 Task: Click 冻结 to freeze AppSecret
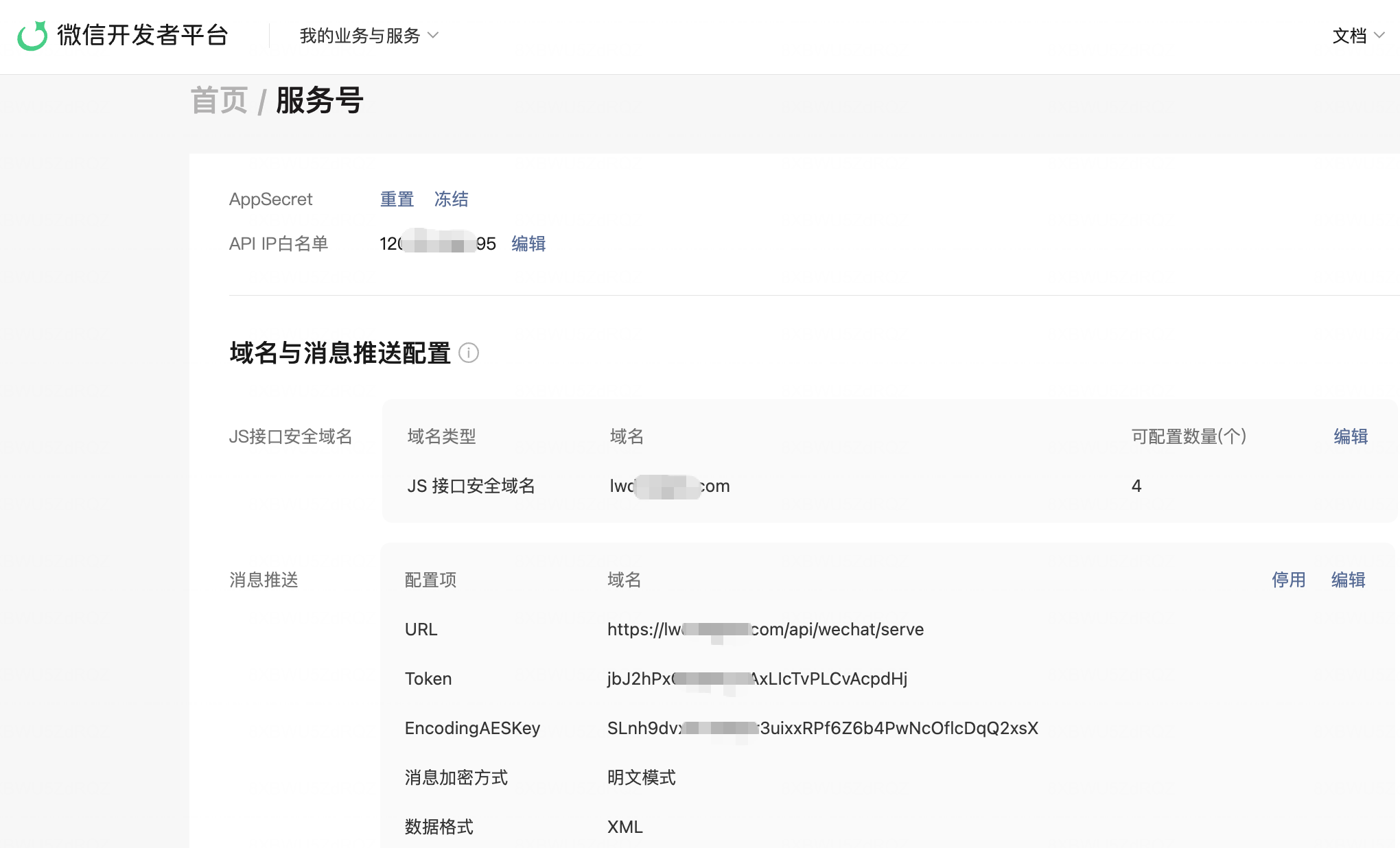tap(451, 200)
